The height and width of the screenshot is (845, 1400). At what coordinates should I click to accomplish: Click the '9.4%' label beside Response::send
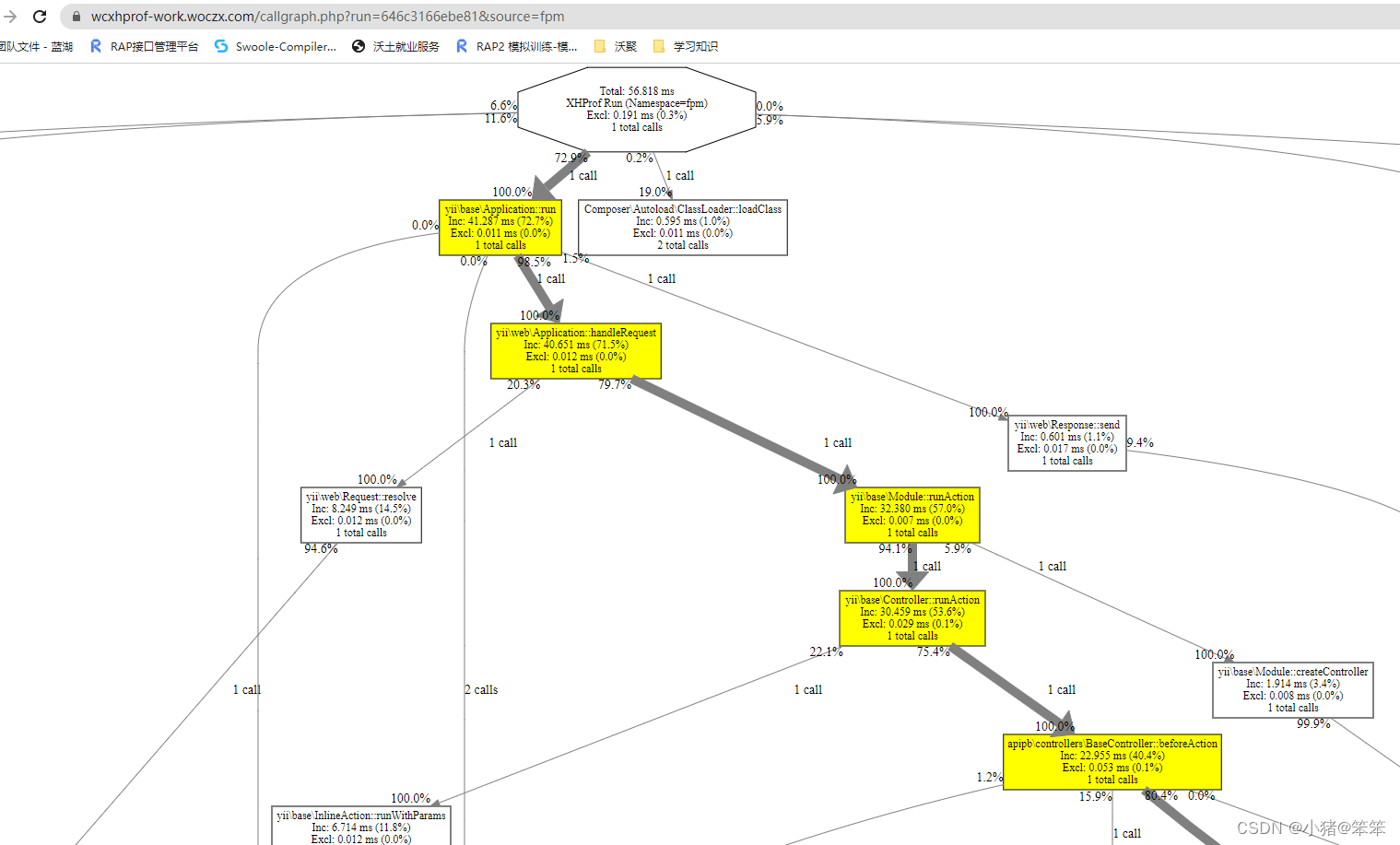(1140, 442)
